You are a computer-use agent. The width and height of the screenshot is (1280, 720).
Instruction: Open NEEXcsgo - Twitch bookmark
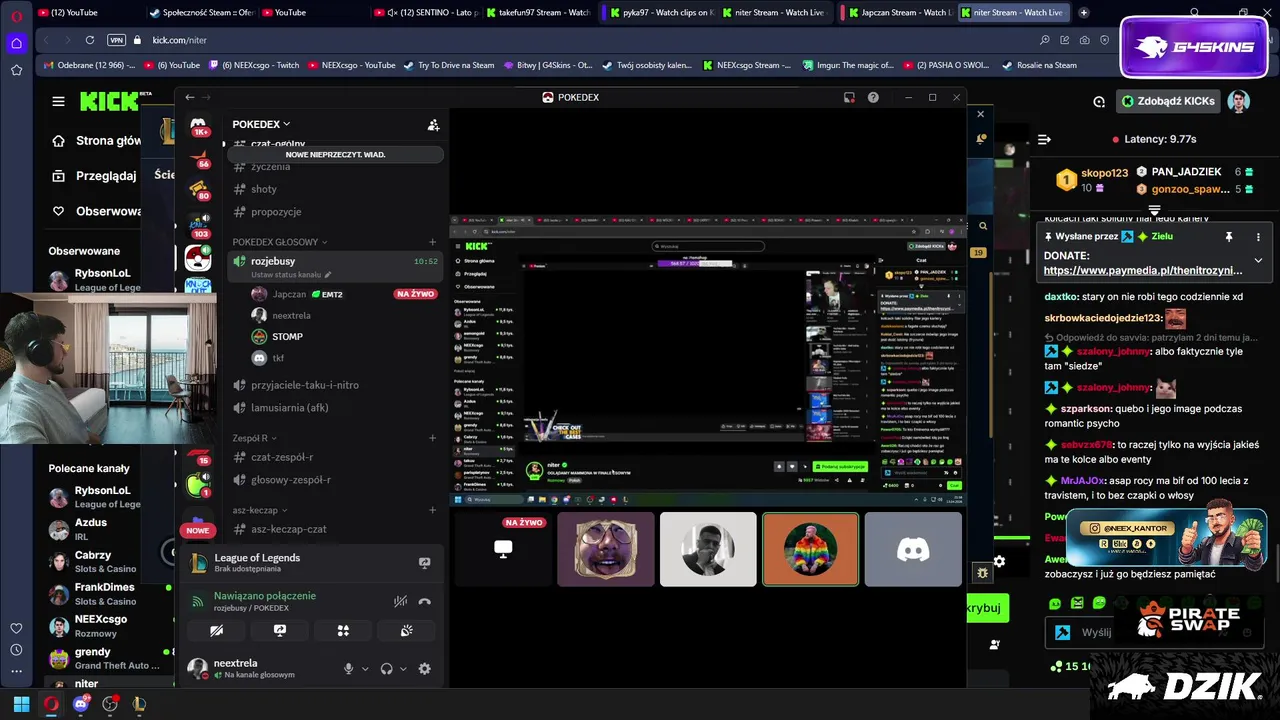coord(254,65)
